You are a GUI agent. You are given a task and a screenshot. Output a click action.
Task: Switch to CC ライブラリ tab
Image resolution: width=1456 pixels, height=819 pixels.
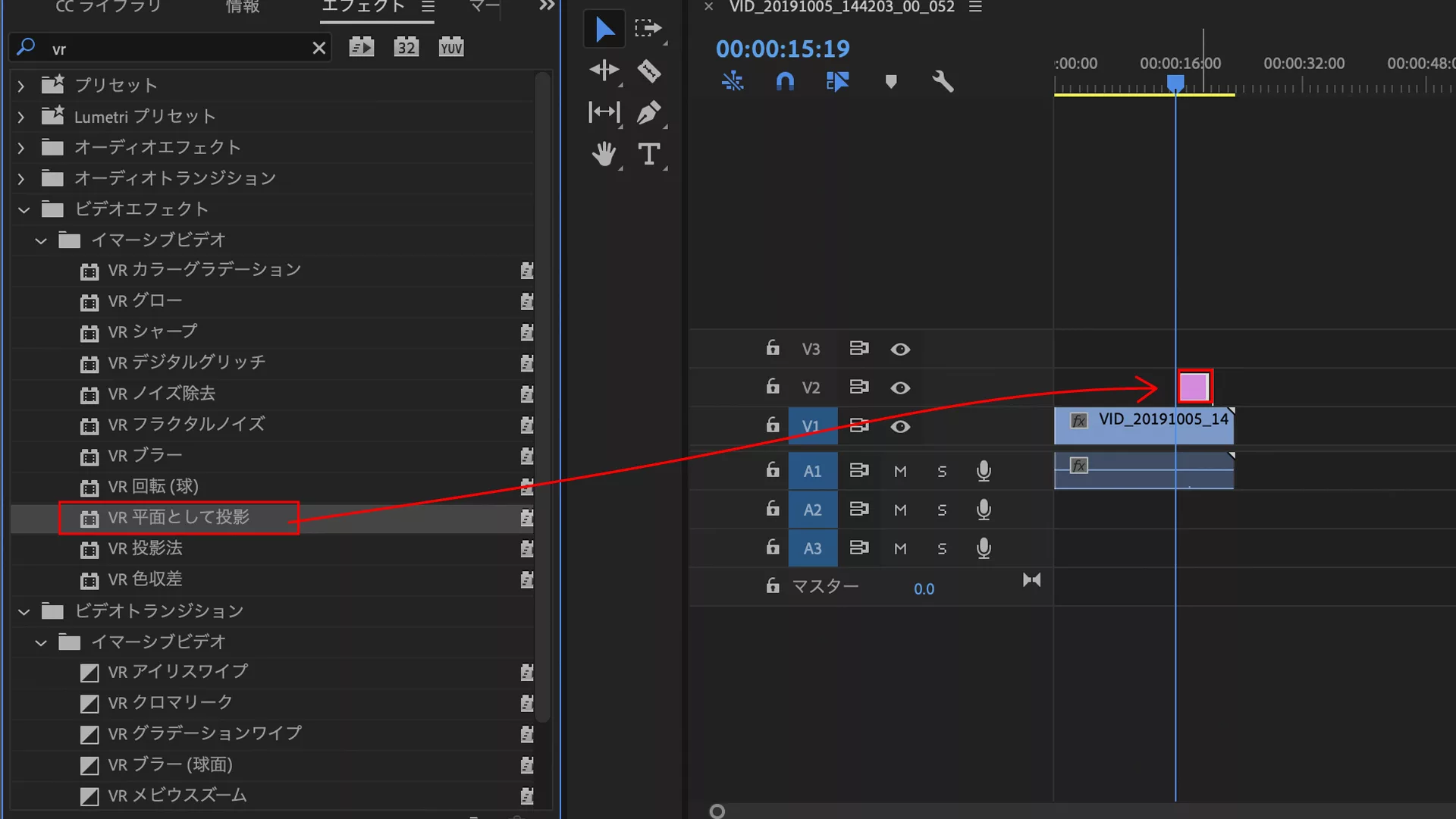point(108,7)
